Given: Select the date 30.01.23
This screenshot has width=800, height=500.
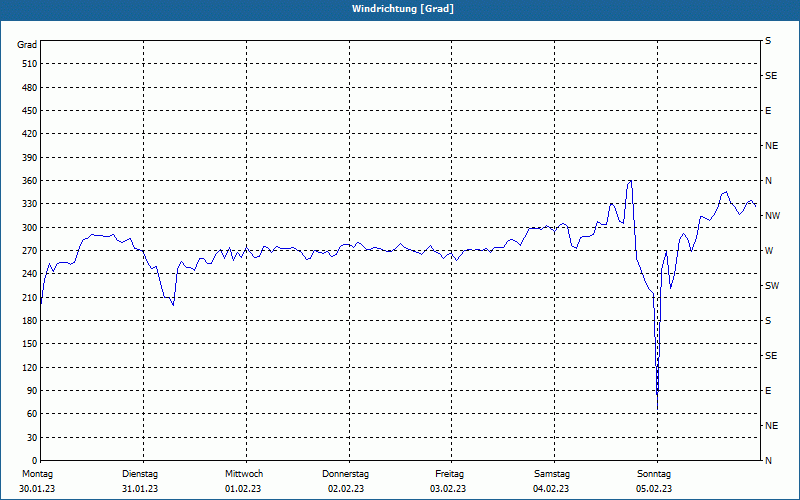Looking at the screenshot, I should point(37,489).
